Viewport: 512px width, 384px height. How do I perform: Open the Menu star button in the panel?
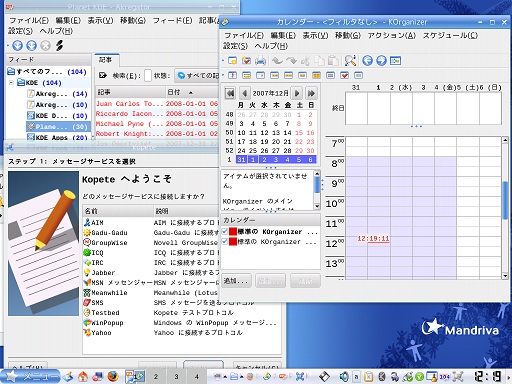pos(31,377)
